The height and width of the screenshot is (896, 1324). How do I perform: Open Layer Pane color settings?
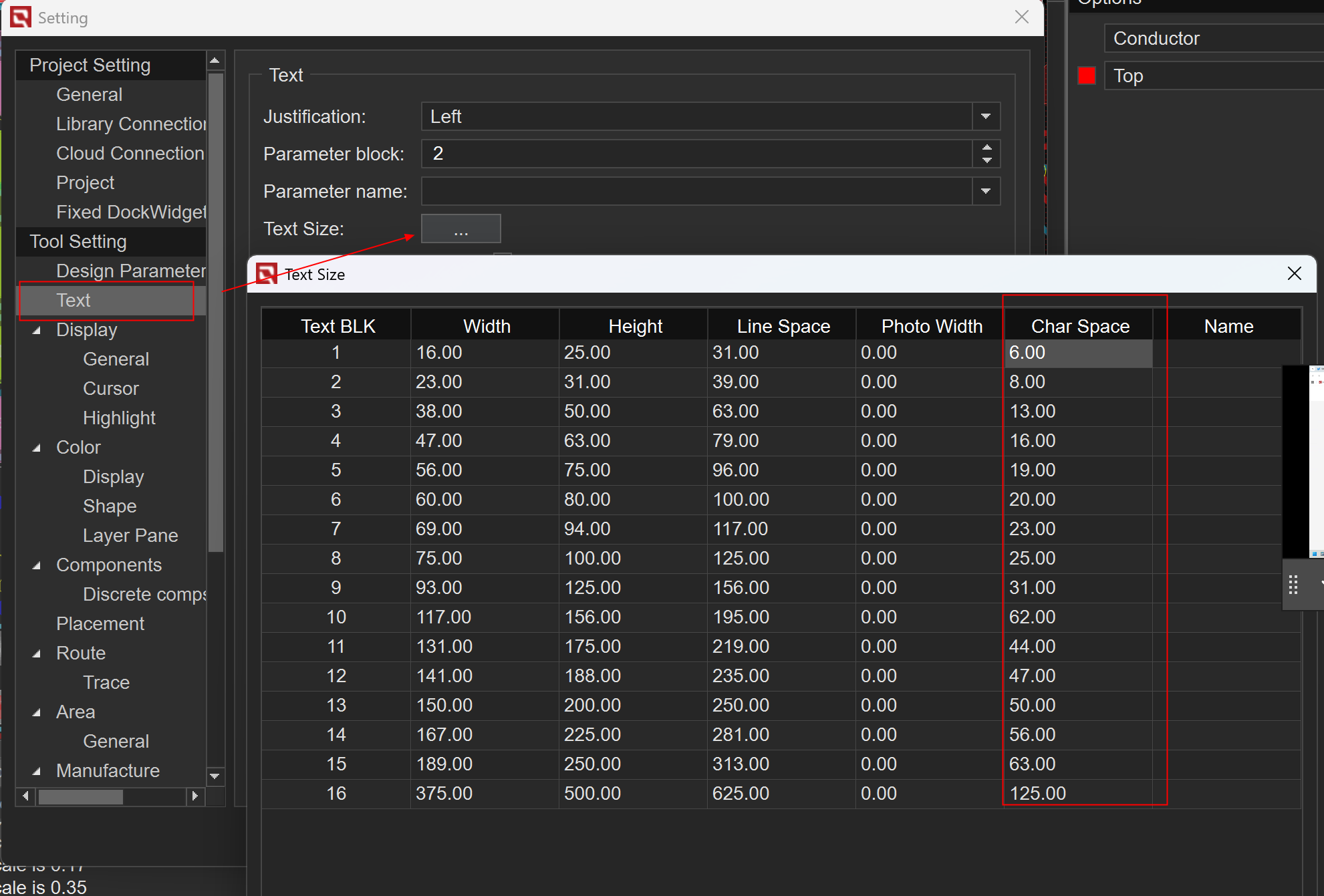130,536
